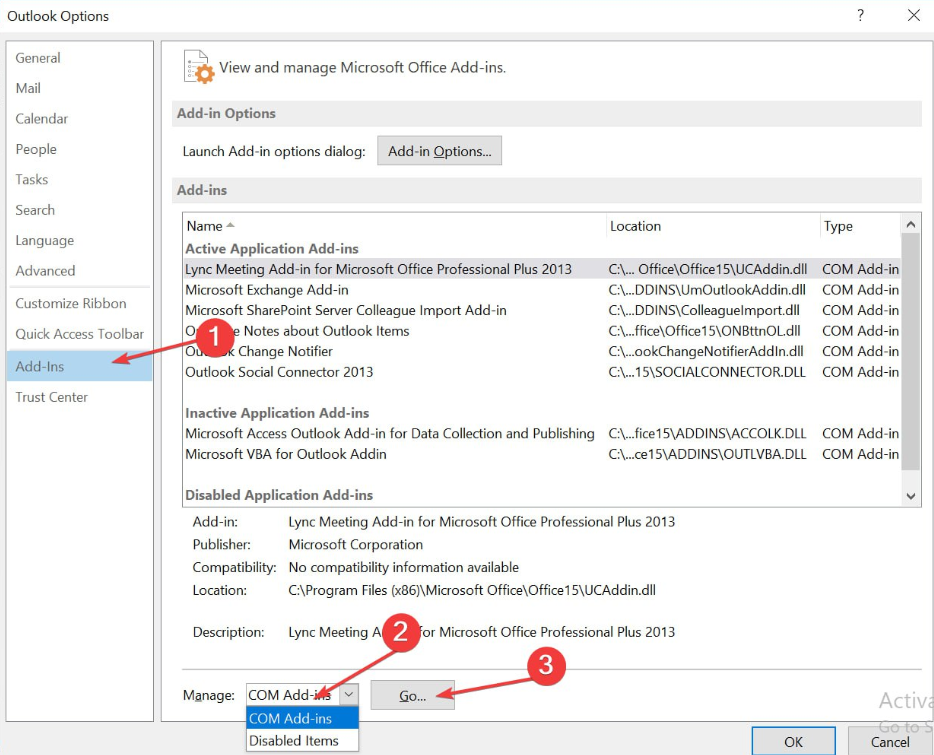
Task: Confirm with the OK button
Action: coord(793,741)
